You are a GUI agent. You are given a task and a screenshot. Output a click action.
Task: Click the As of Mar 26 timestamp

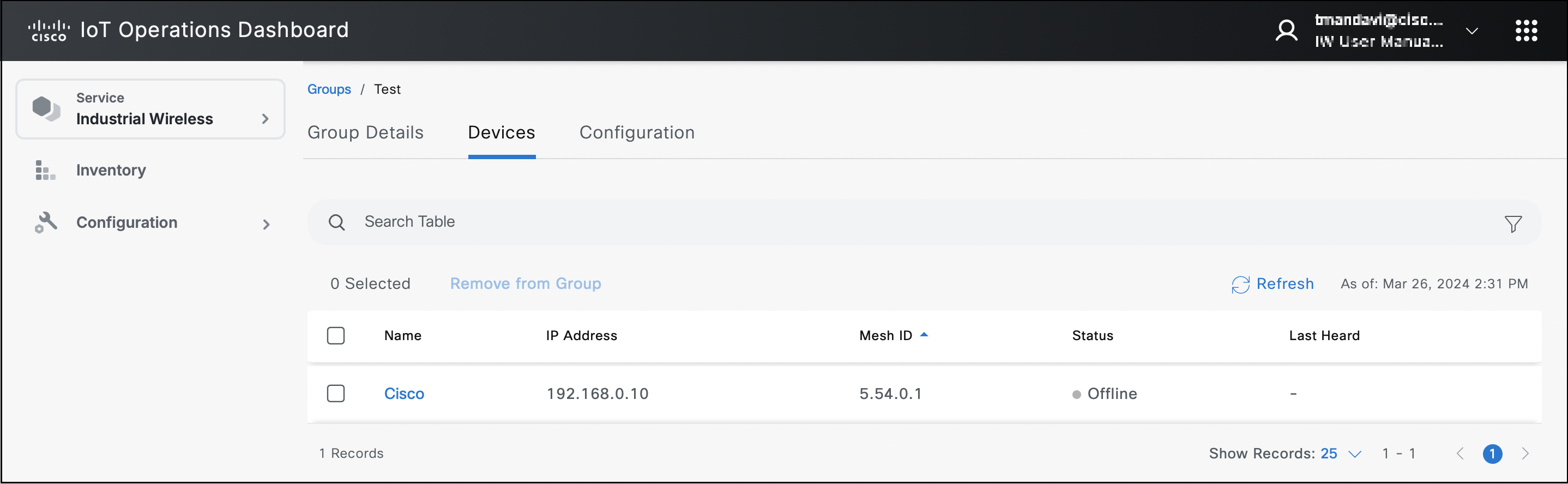pyautogui.click(x=1434, y=284)
